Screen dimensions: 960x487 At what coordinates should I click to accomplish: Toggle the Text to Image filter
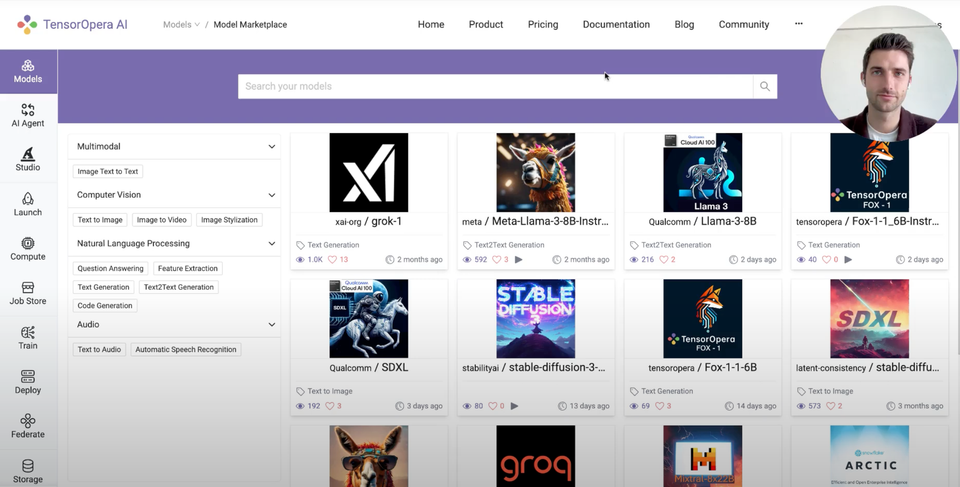[x=100, y=220]
